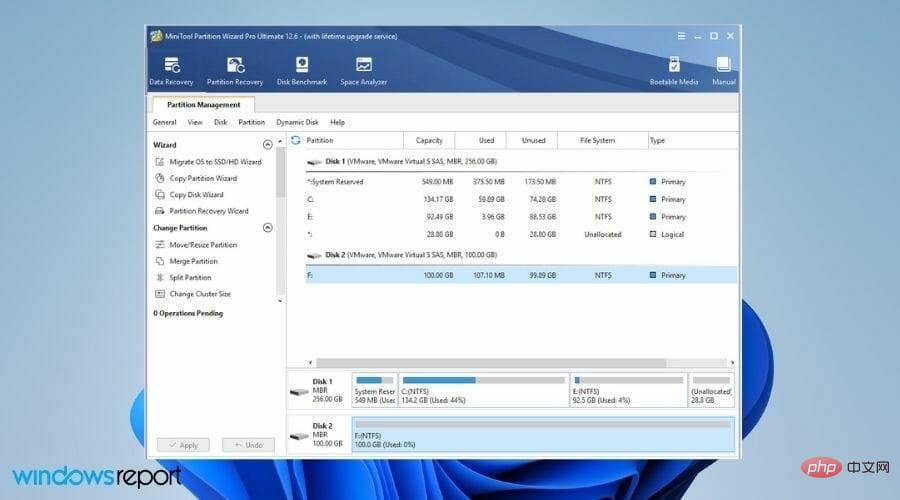Switch to Partition Management tab

203,104
